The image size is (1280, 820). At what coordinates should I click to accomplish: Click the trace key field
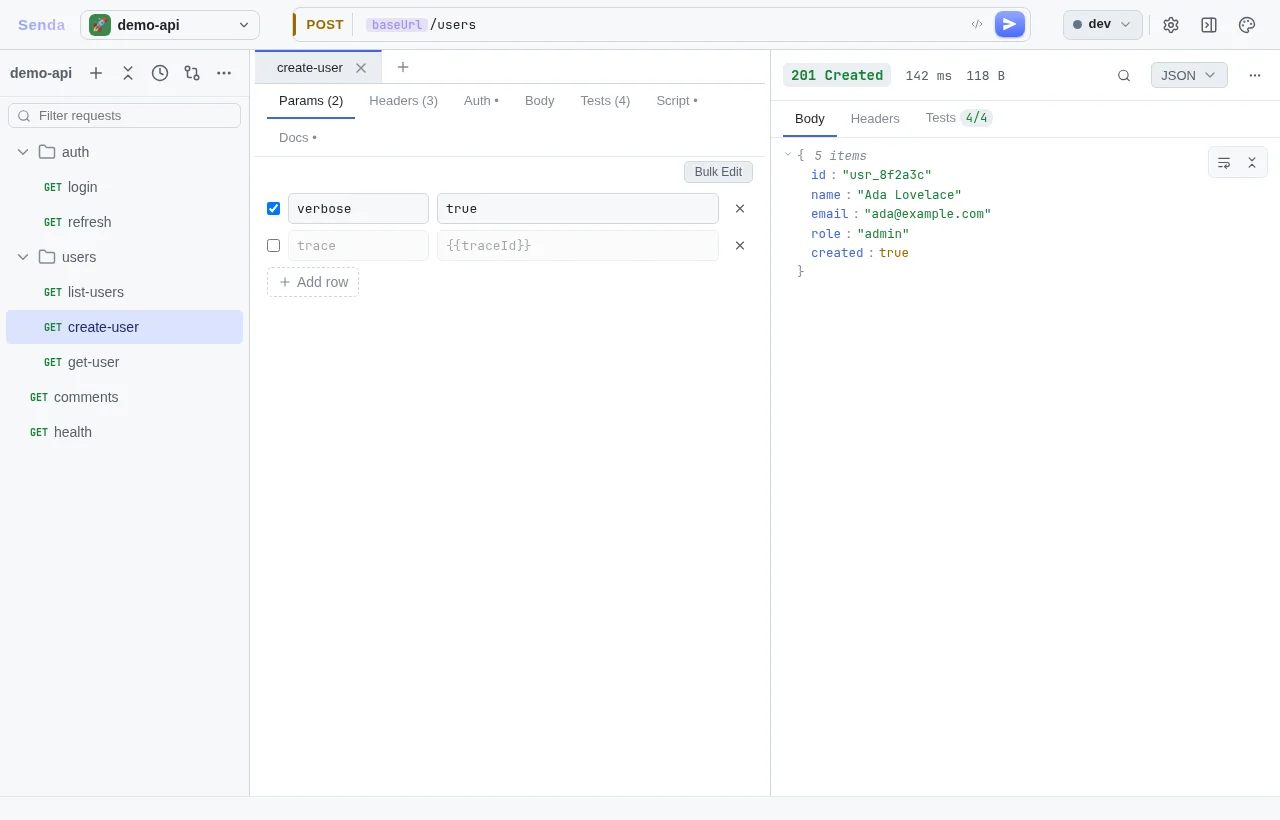click(x=358, y=245)
